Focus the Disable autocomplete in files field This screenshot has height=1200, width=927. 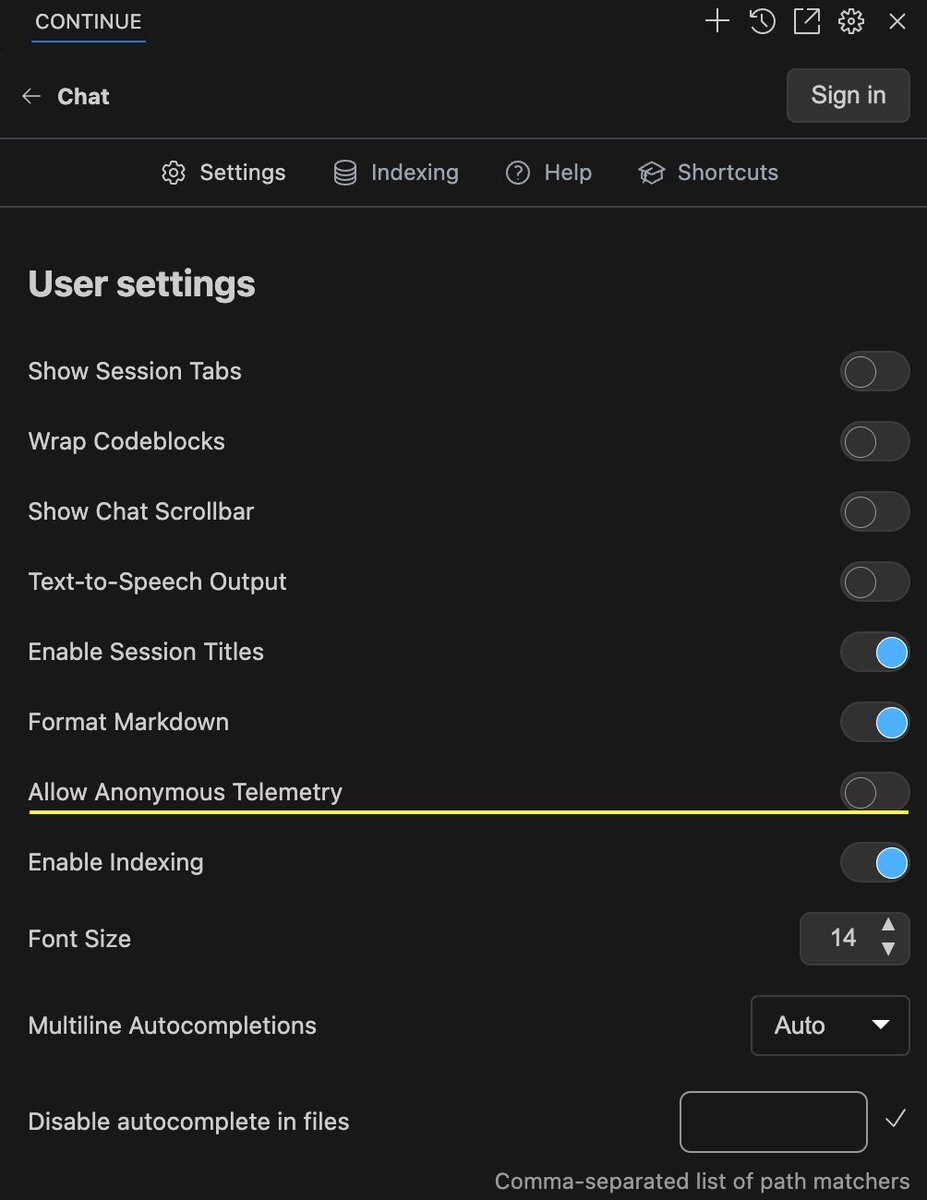click(x=773, y=1122)
